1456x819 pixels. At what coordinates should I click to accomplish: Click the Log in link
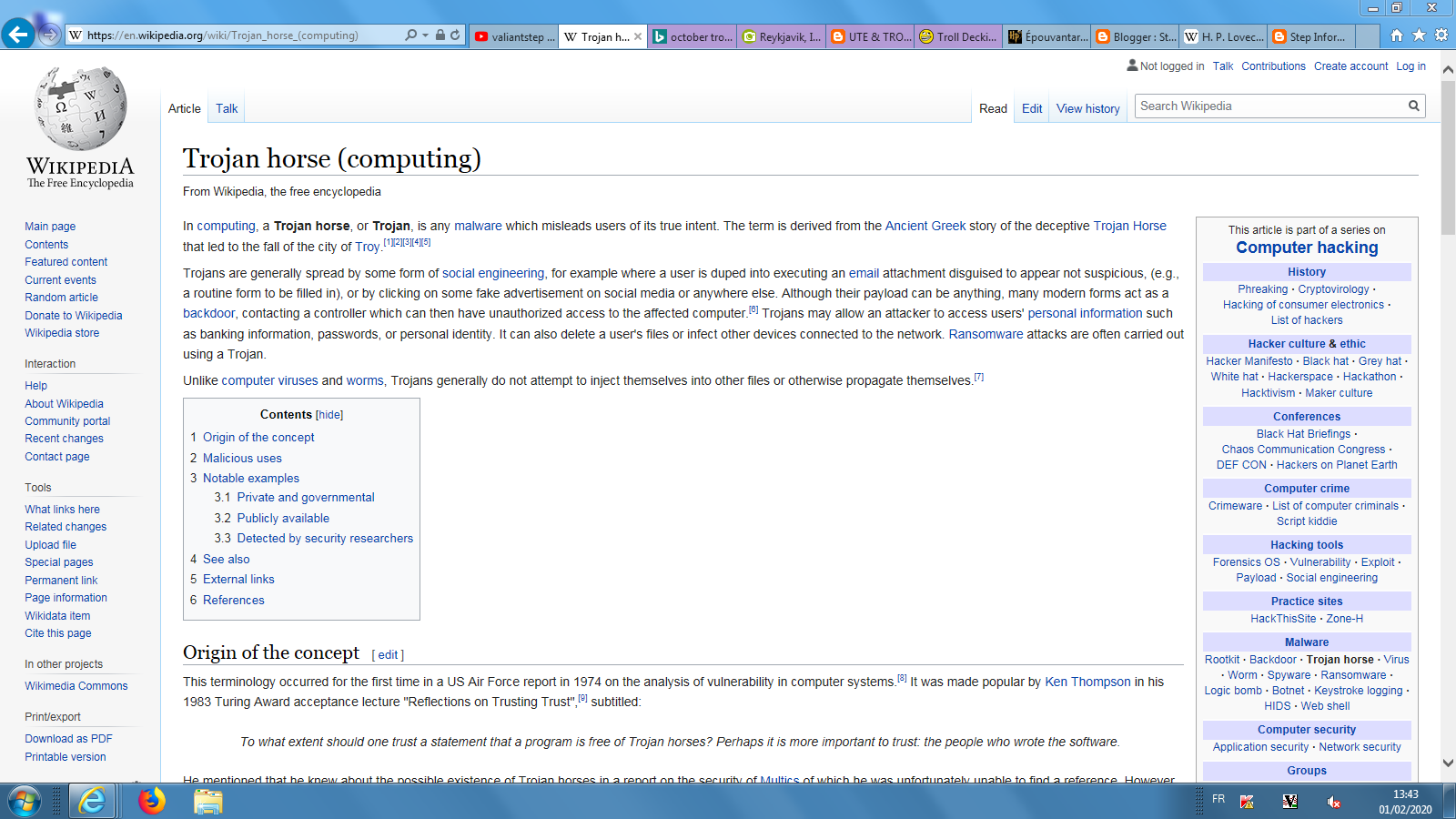(1411, 66)
